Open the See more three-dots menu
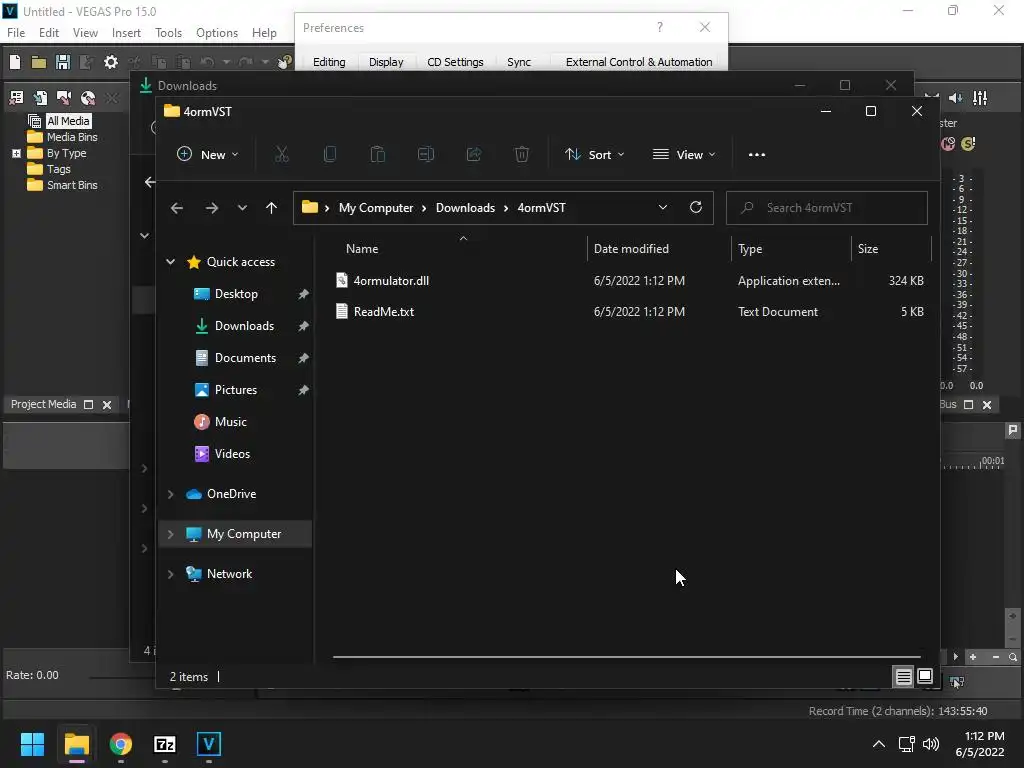This screenshot has height=768, width=1024. (757, 155)
